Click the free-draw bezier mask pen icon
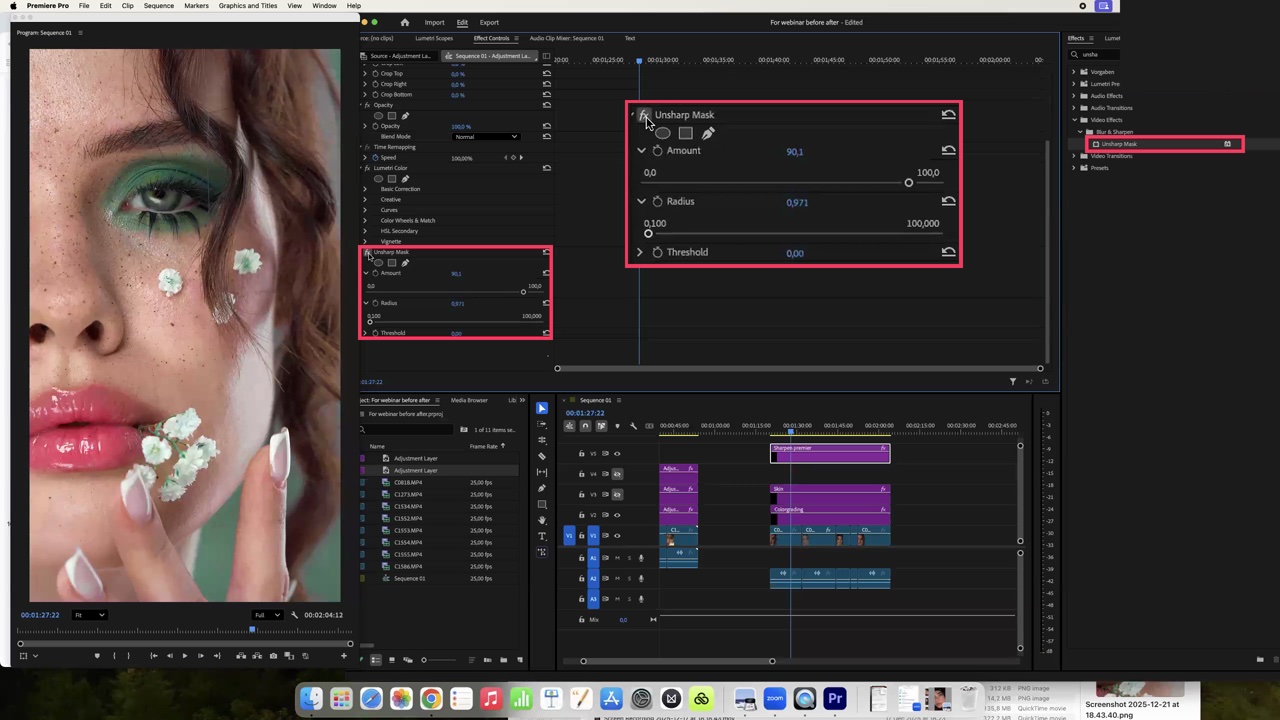 [708, 133]
